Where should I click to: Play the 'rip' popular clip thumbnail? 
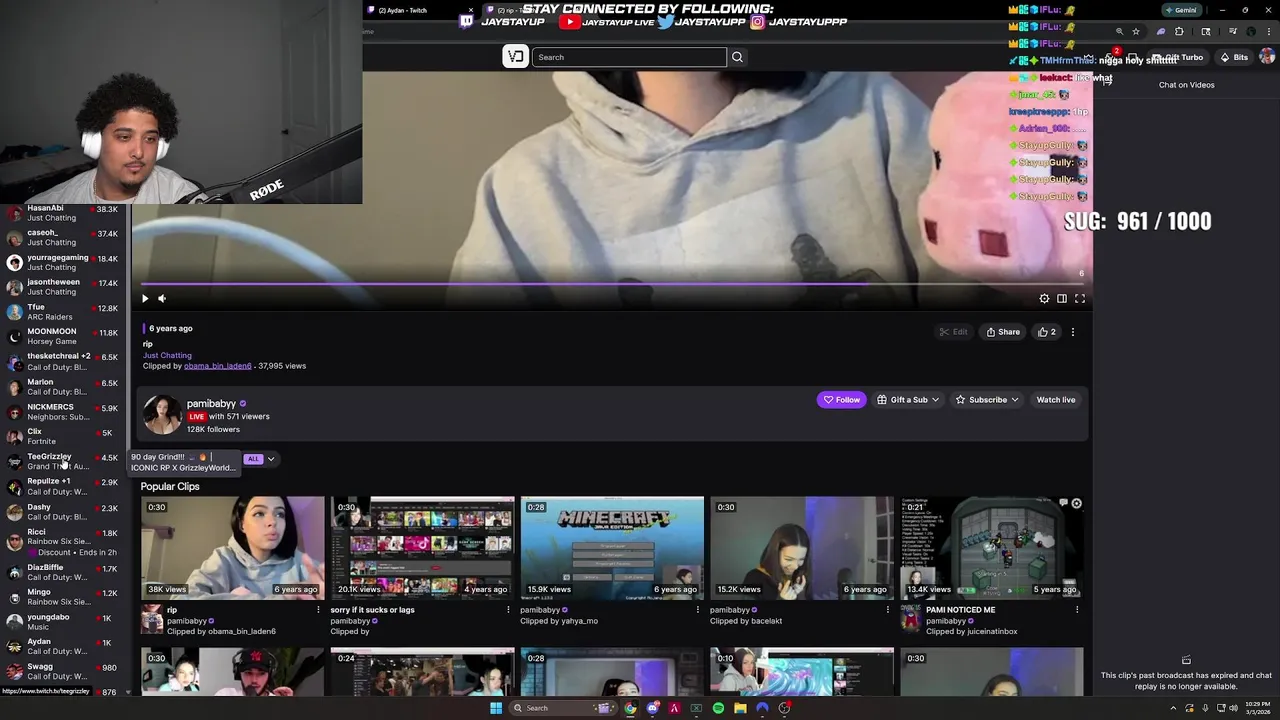pos(232,548)
